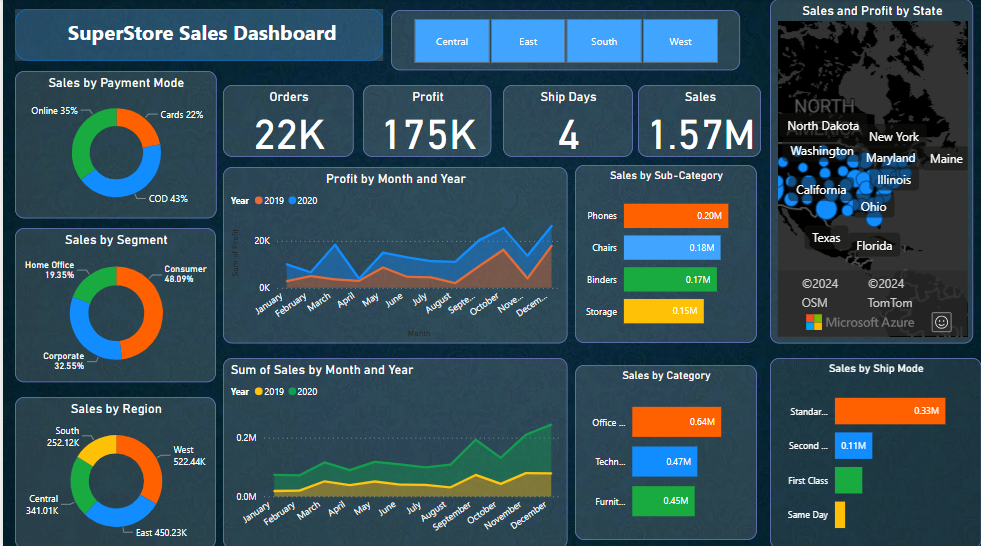Image resolution: width=981 pixels, height=546 pixels.
Task: Choose the South slicer tile
Action: tap(604, 42)
